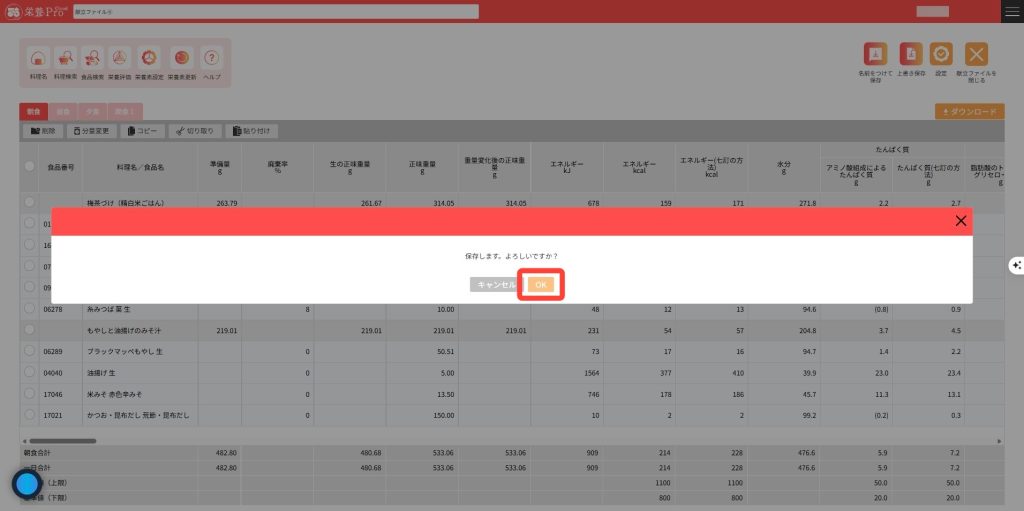Viewport: 1024px width, 511px height.
Task: Click the ヘルプ help icon
Action: pyautogui.click(x=211, y=60)
